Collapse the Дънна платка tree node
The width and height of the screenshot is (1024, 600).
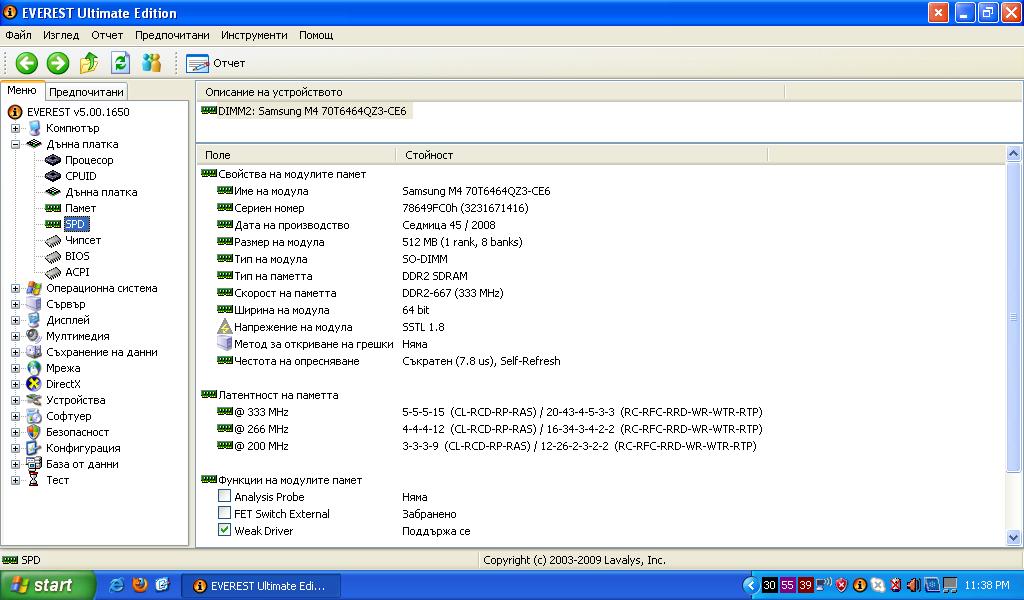(x=16, y=144)
